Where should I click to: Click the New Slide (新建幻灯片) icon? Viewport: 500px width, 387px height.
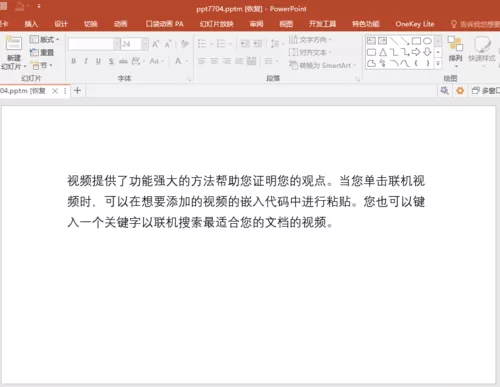[14, 43]
